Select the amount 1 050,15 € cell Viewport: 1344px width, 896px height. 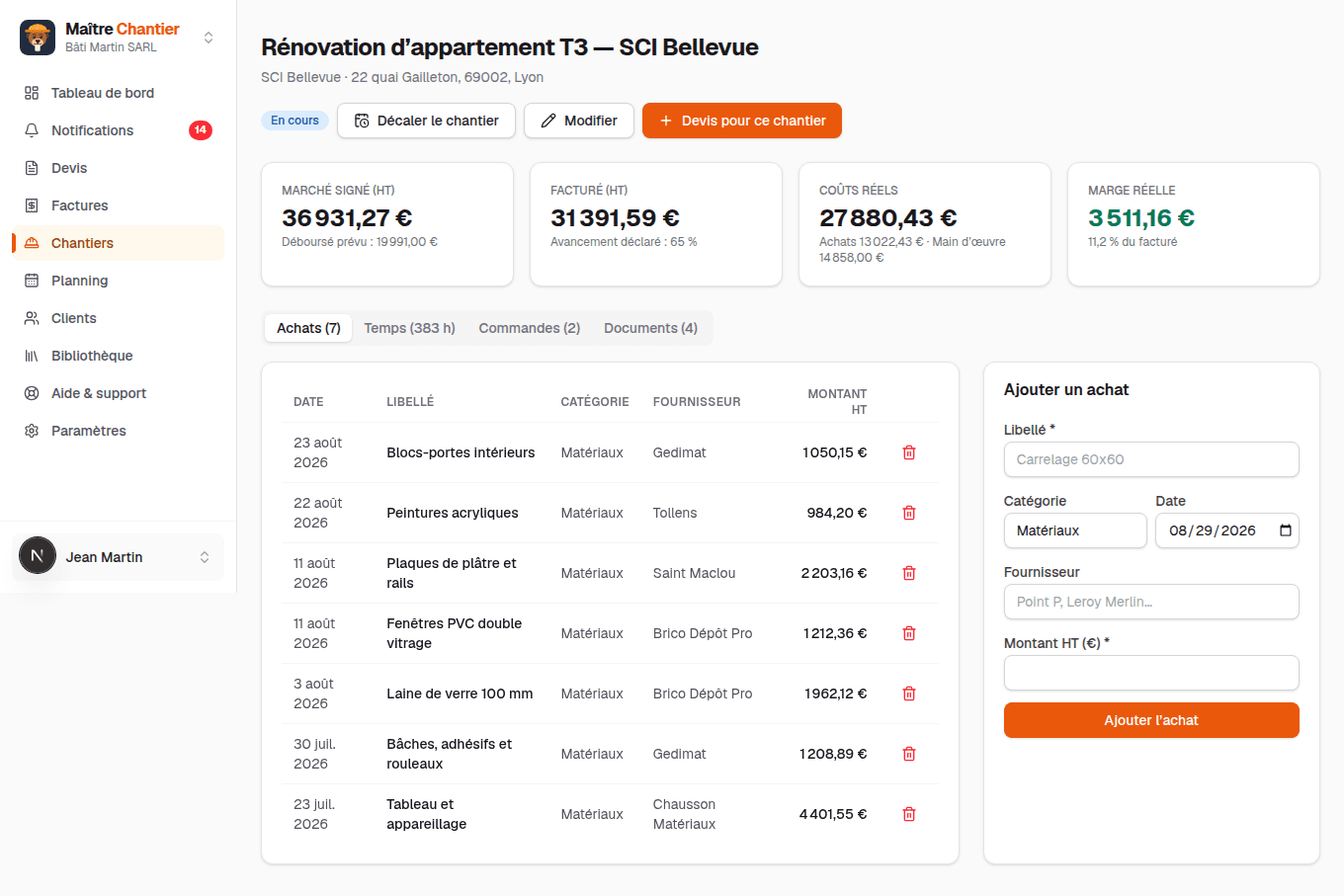[834, 452]
